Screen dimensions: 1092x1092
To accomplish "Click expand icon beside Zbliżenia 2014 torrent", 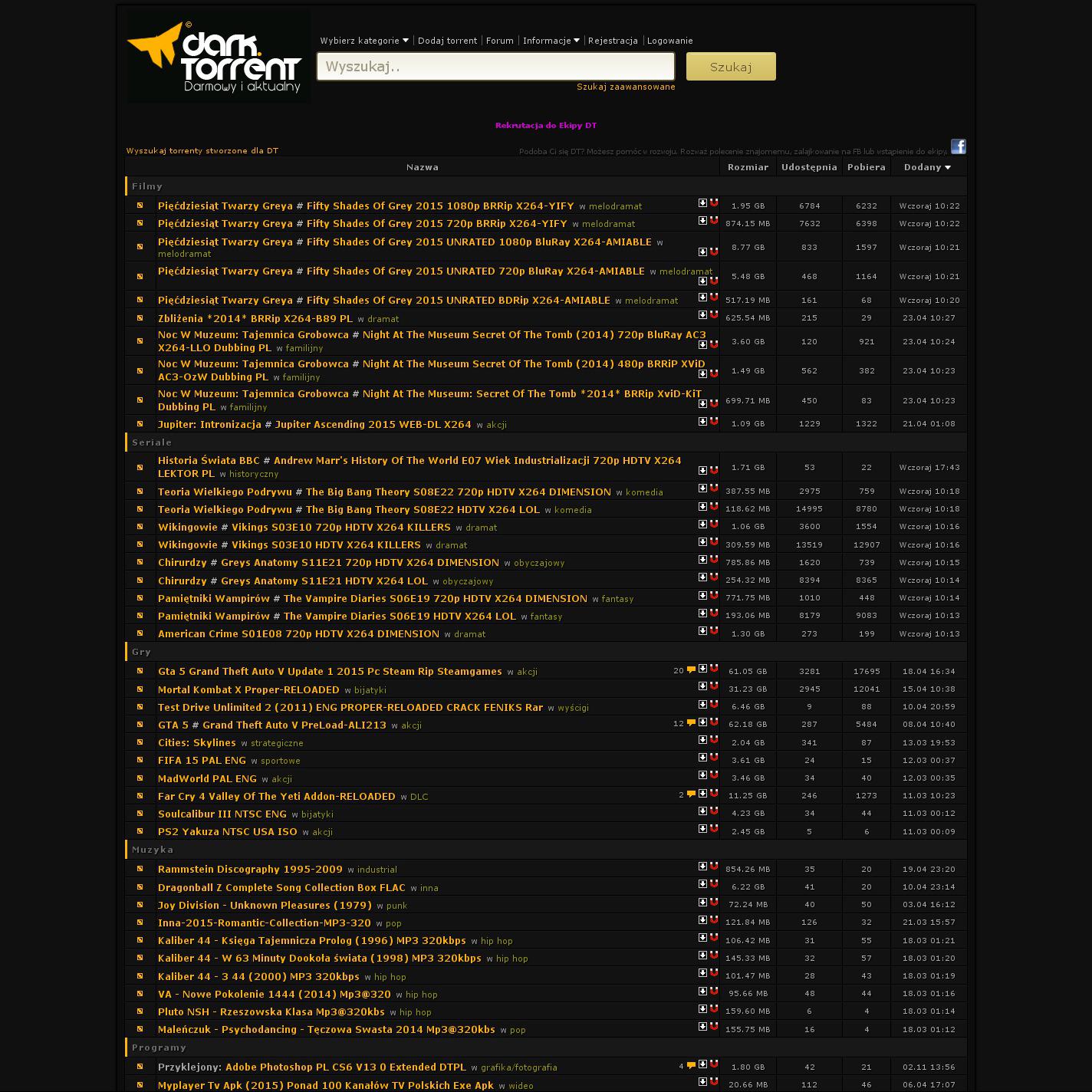I will (140, 318).
